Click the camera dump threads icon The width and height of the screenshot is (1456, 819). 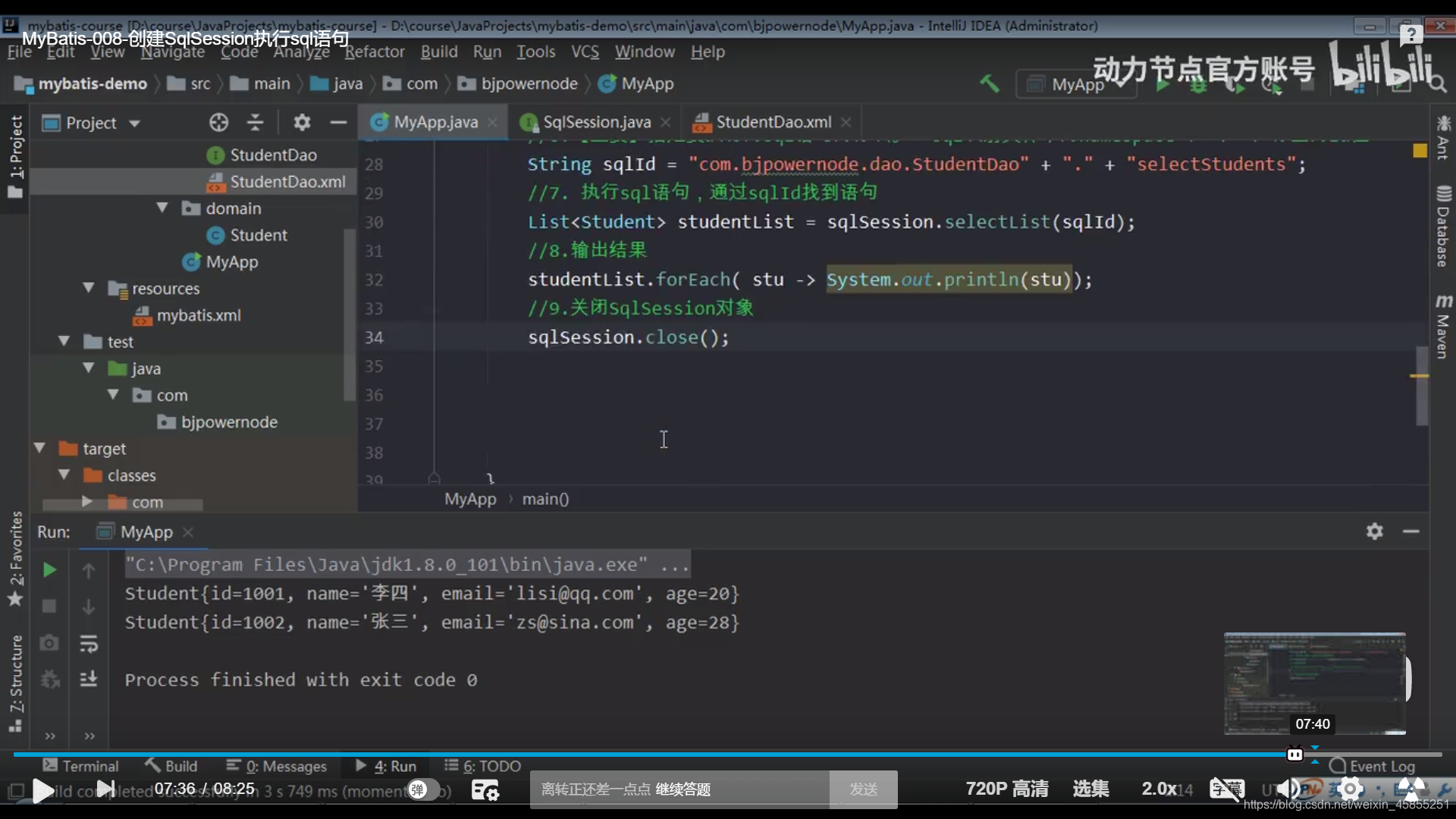(x=49, y=643)
